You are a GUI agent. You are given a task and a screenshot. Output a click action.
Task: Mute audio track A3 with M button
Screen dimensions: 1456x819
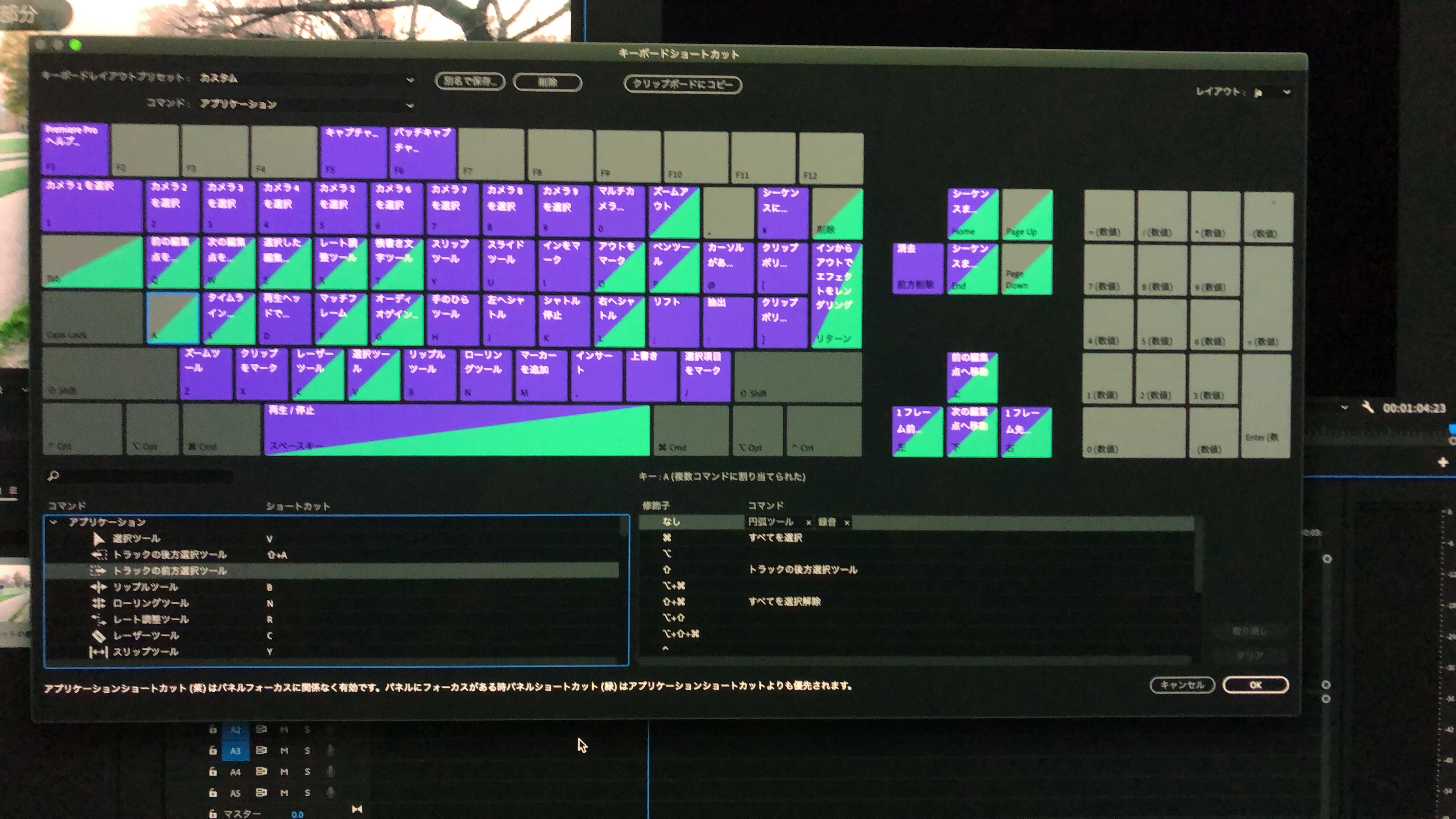tap(284, 751)
